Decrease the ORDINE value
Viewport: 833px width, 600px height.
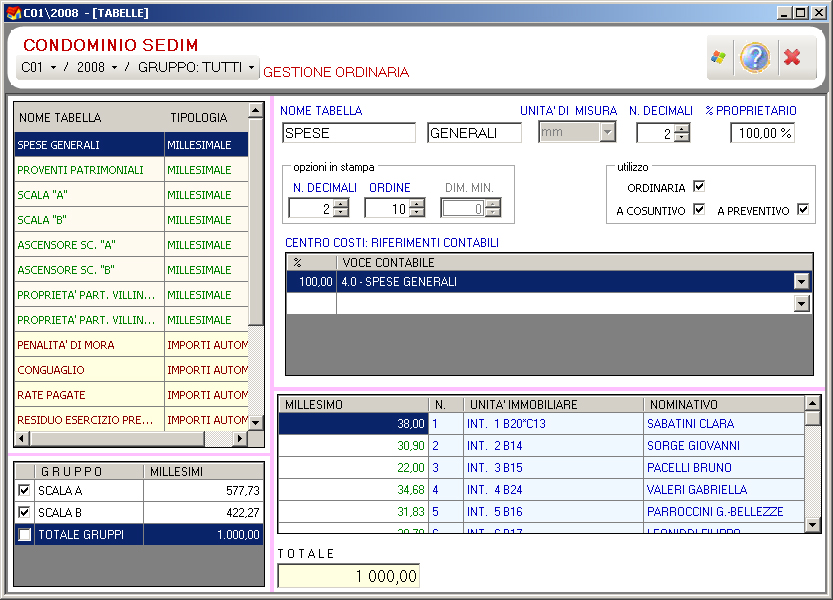(417, 213)
